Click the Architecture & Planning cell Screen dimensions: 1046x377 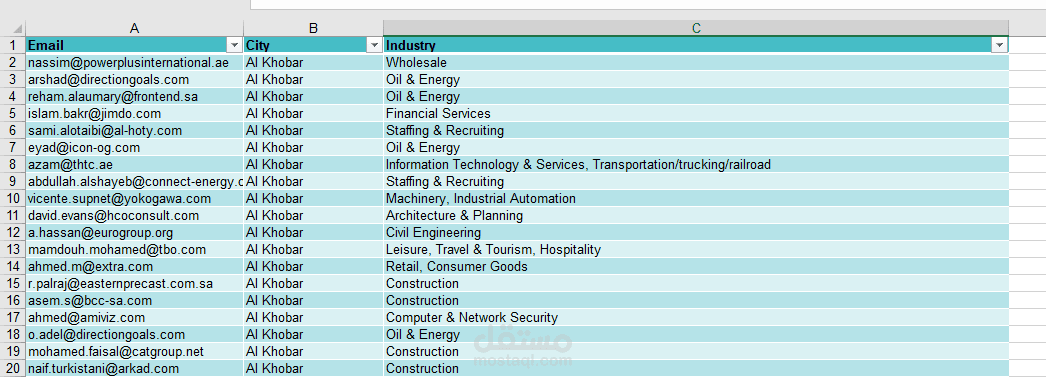696,216
